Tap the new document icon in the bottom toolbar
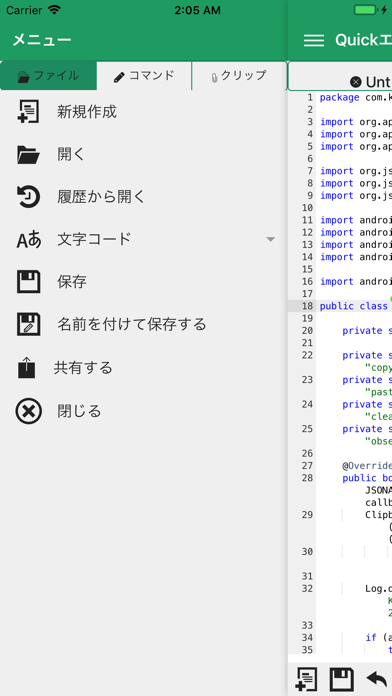Screen dimensions: 392x696 pos(306,680)
